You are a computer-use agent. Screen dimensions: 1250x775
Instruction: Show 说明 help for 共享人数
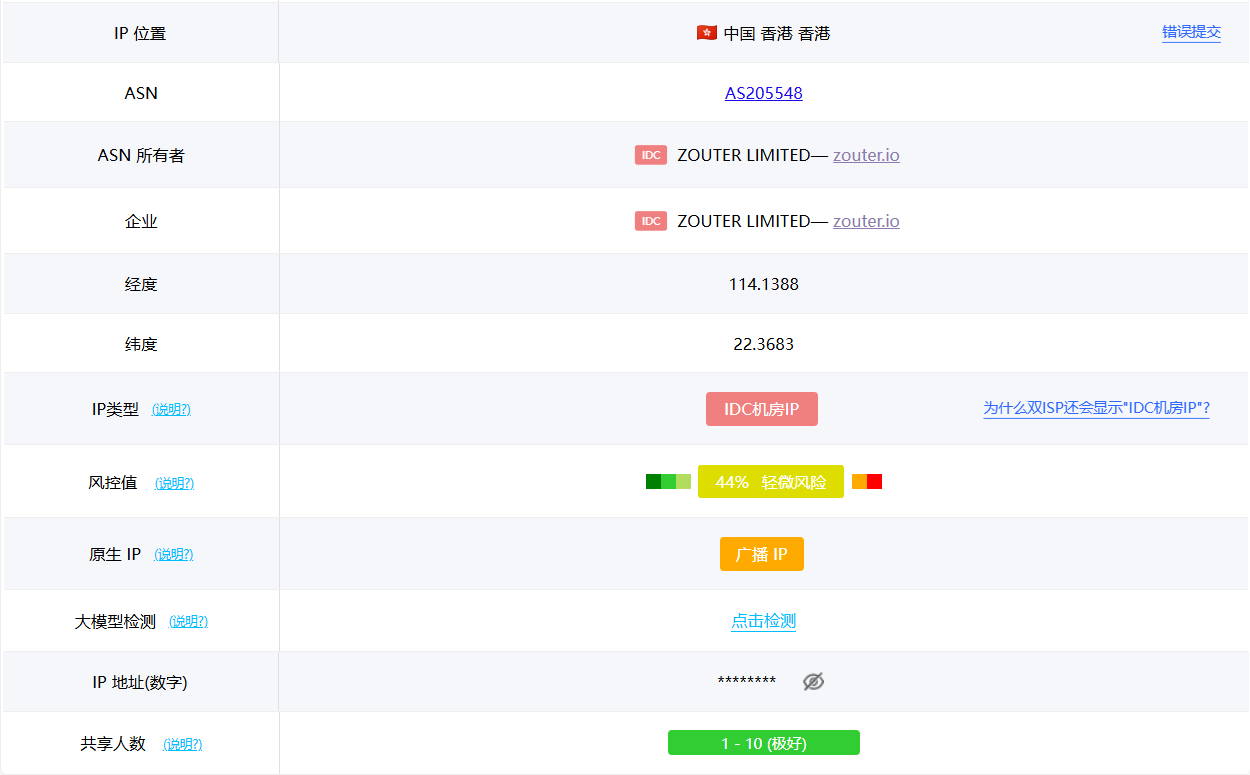tap(182, 745)
